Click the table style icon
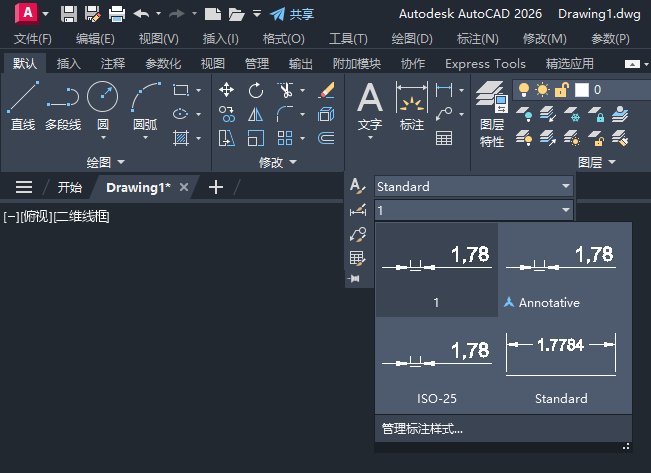The image size is (651, 473). click(x=357, y=258)
